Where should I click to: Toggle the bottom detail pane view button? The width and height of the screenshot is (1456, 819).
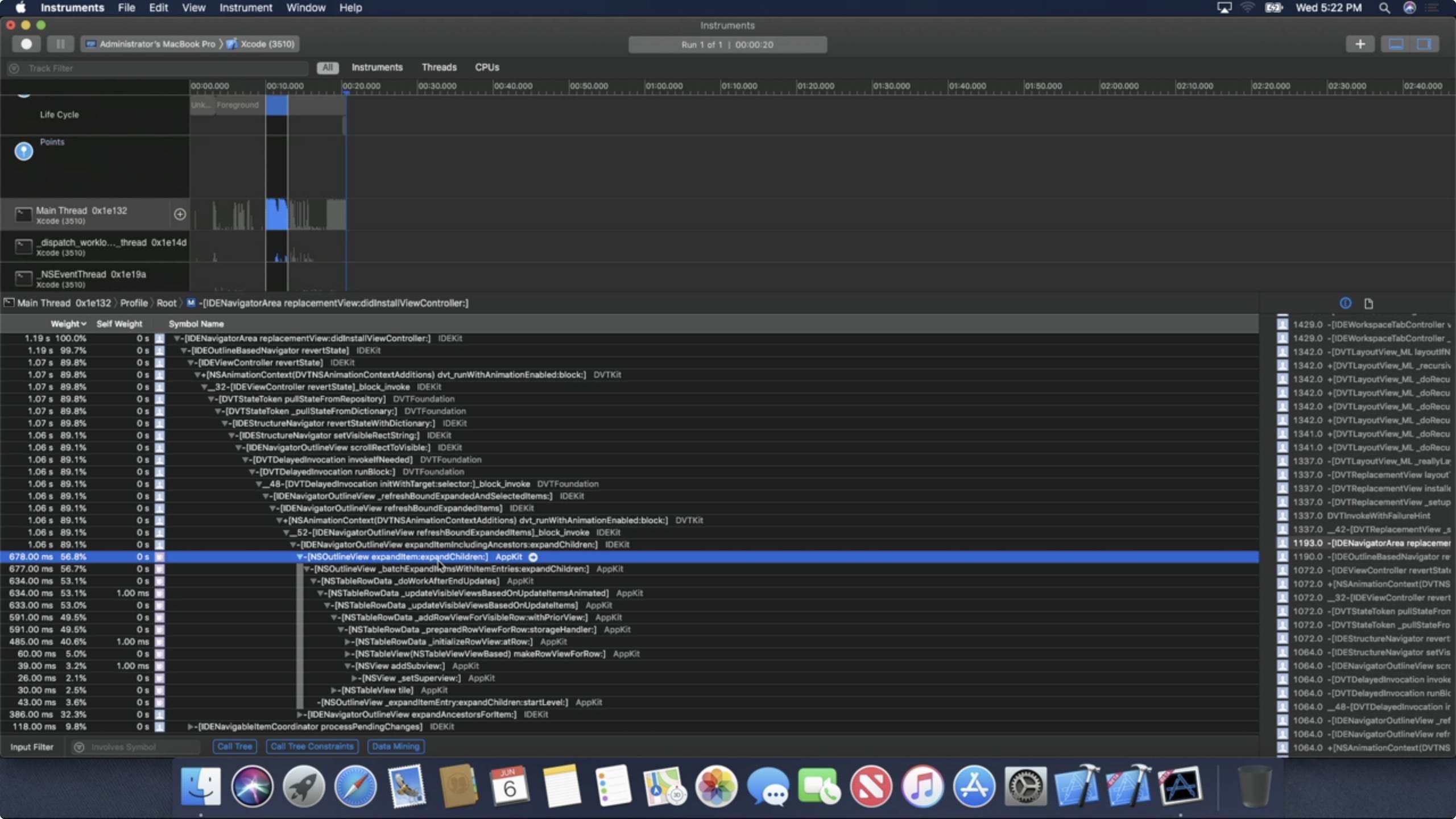tap(1396, 44)
